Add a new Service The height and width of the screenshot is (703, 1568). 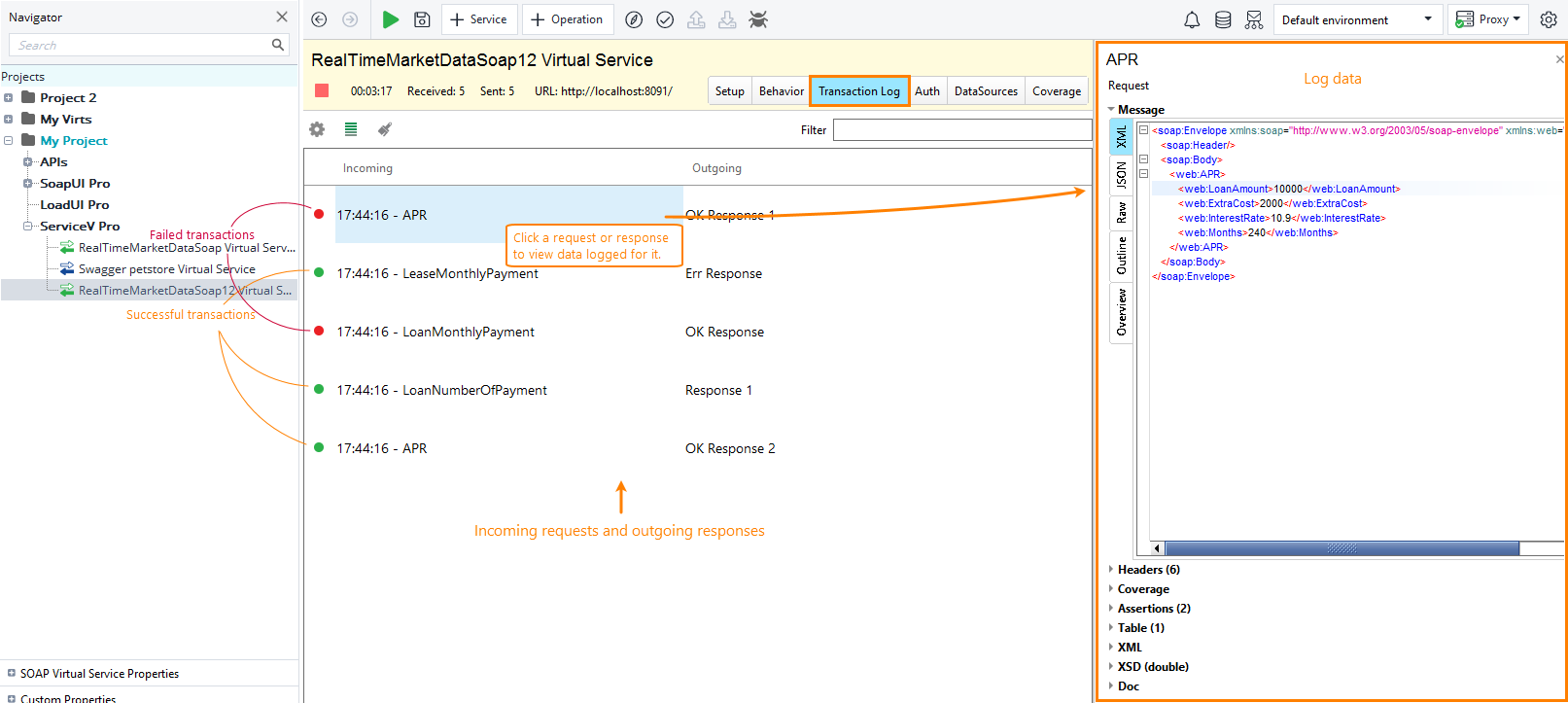(x=478, y=19)
